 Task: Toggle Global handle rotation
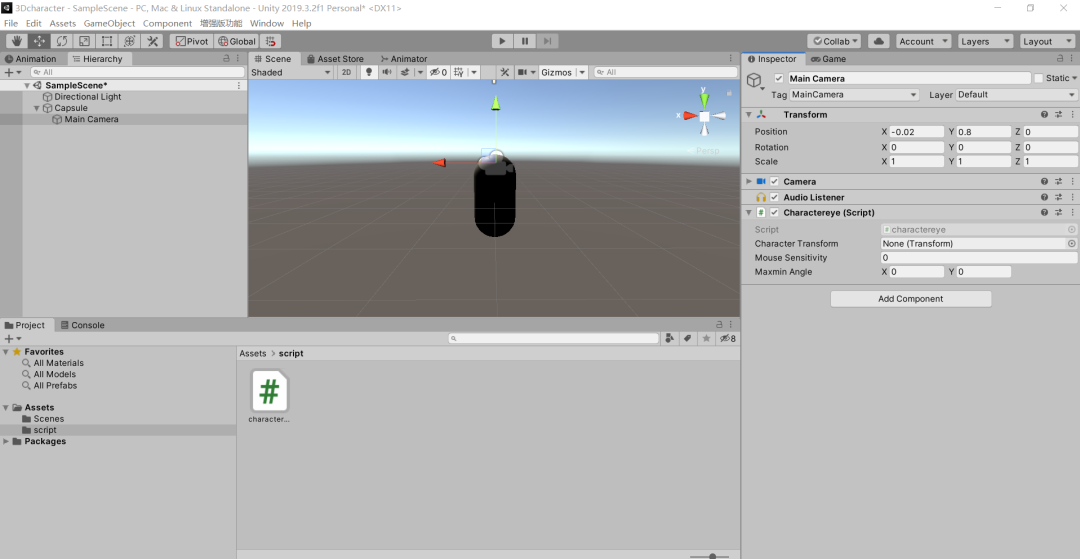pyautogui.click(x=236, y=41)
